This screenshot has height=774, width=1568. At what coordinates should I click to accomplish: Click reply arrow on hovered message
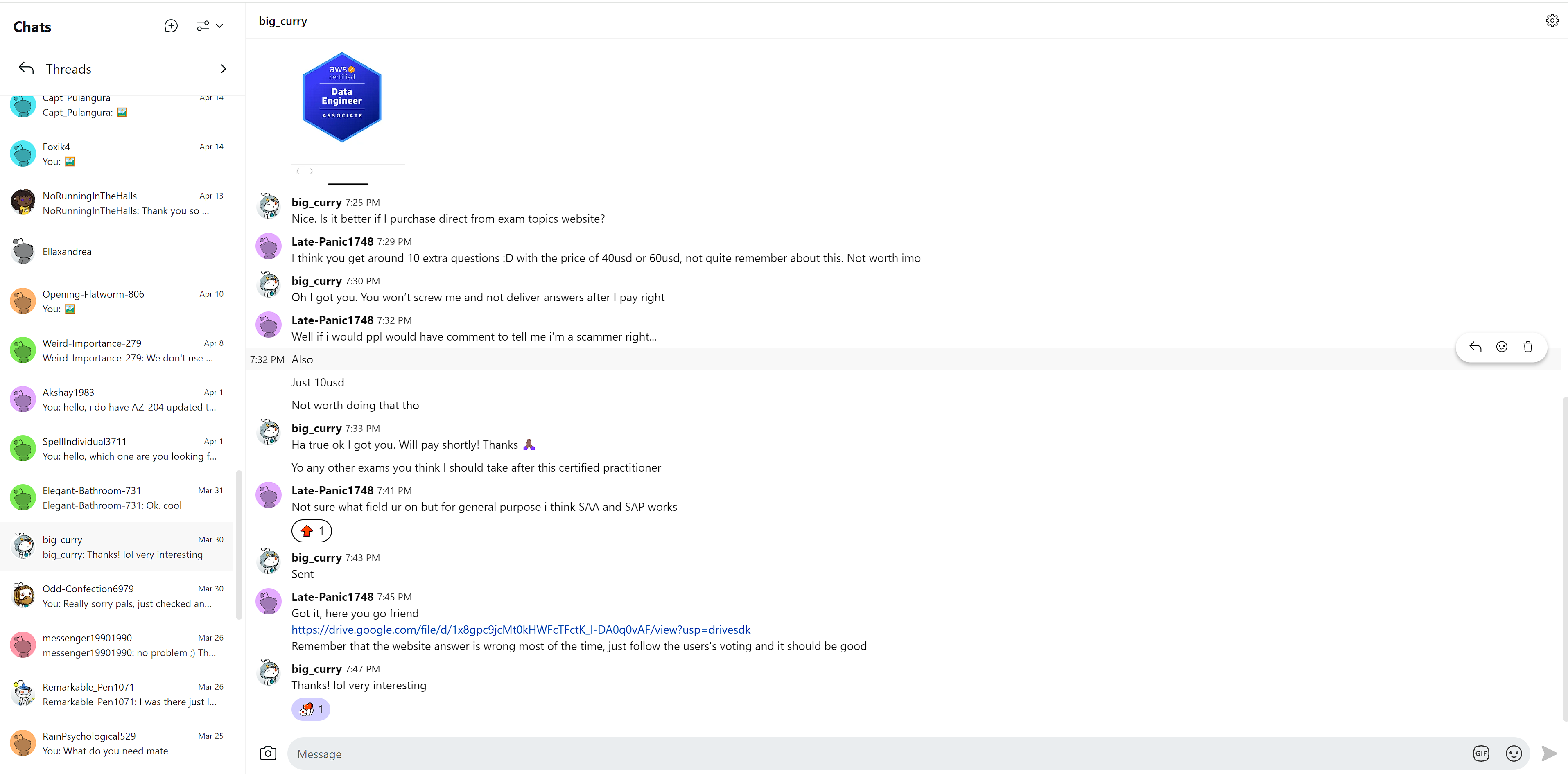click(x=1475, y=347)
